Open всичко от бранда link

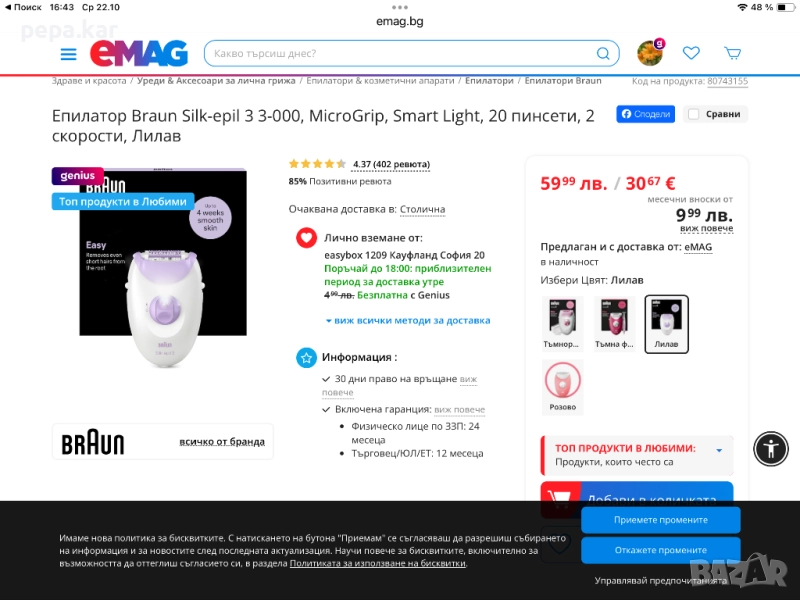[x=222, y=442]
